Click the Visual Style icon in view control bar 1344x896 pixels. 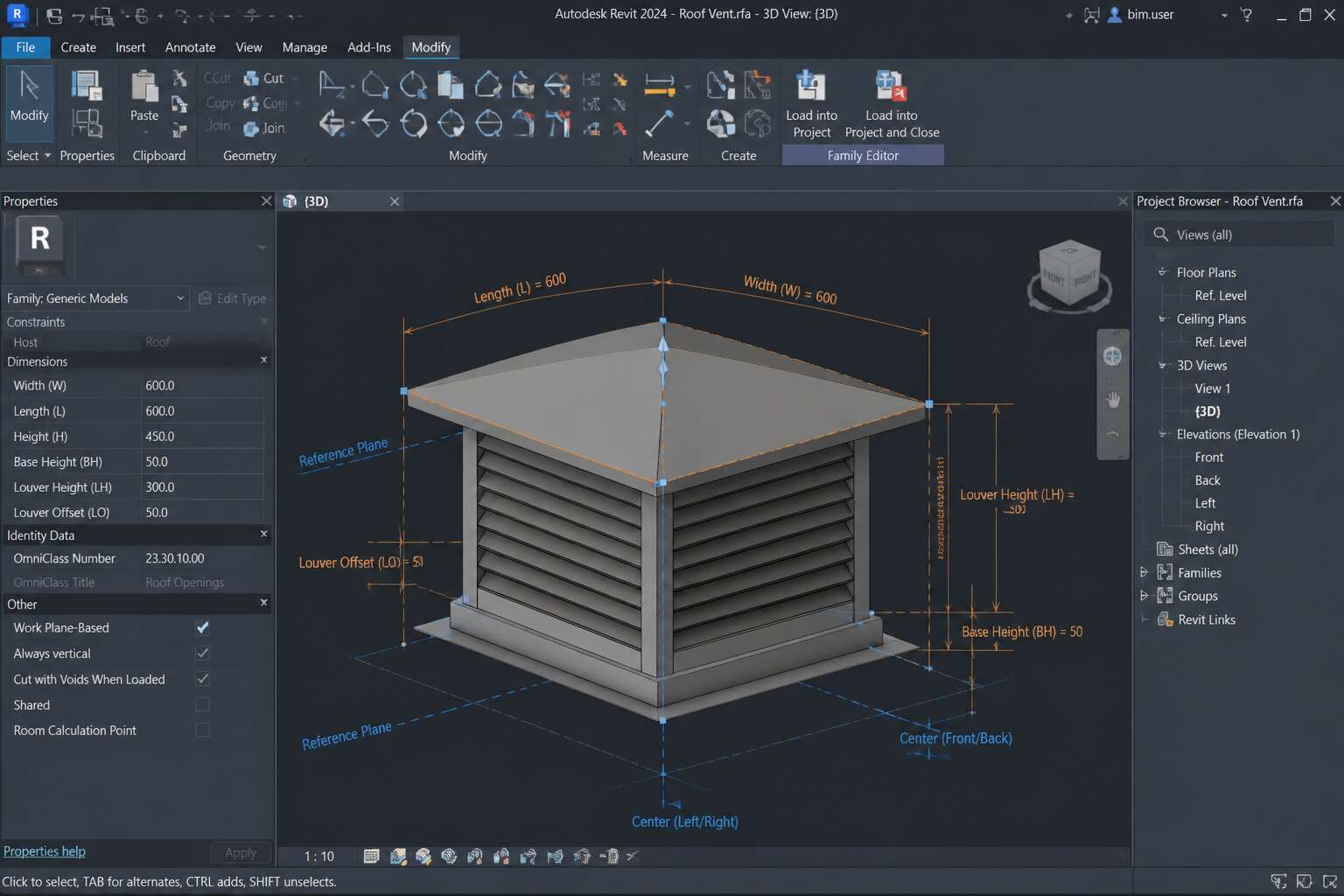tap(398, 856)
